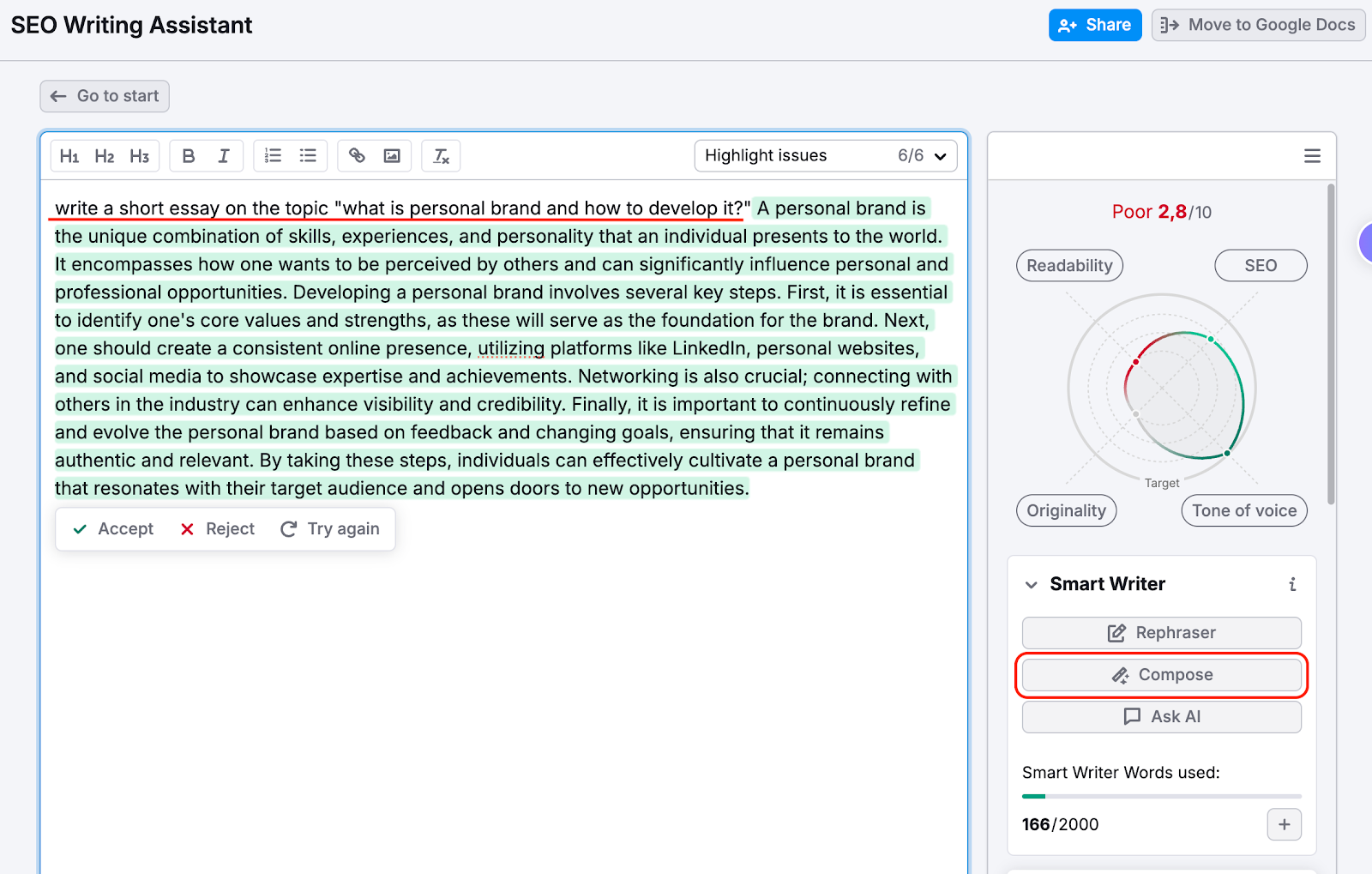Toggle italic formatting

pyautogui.click(x=223, y=155)
